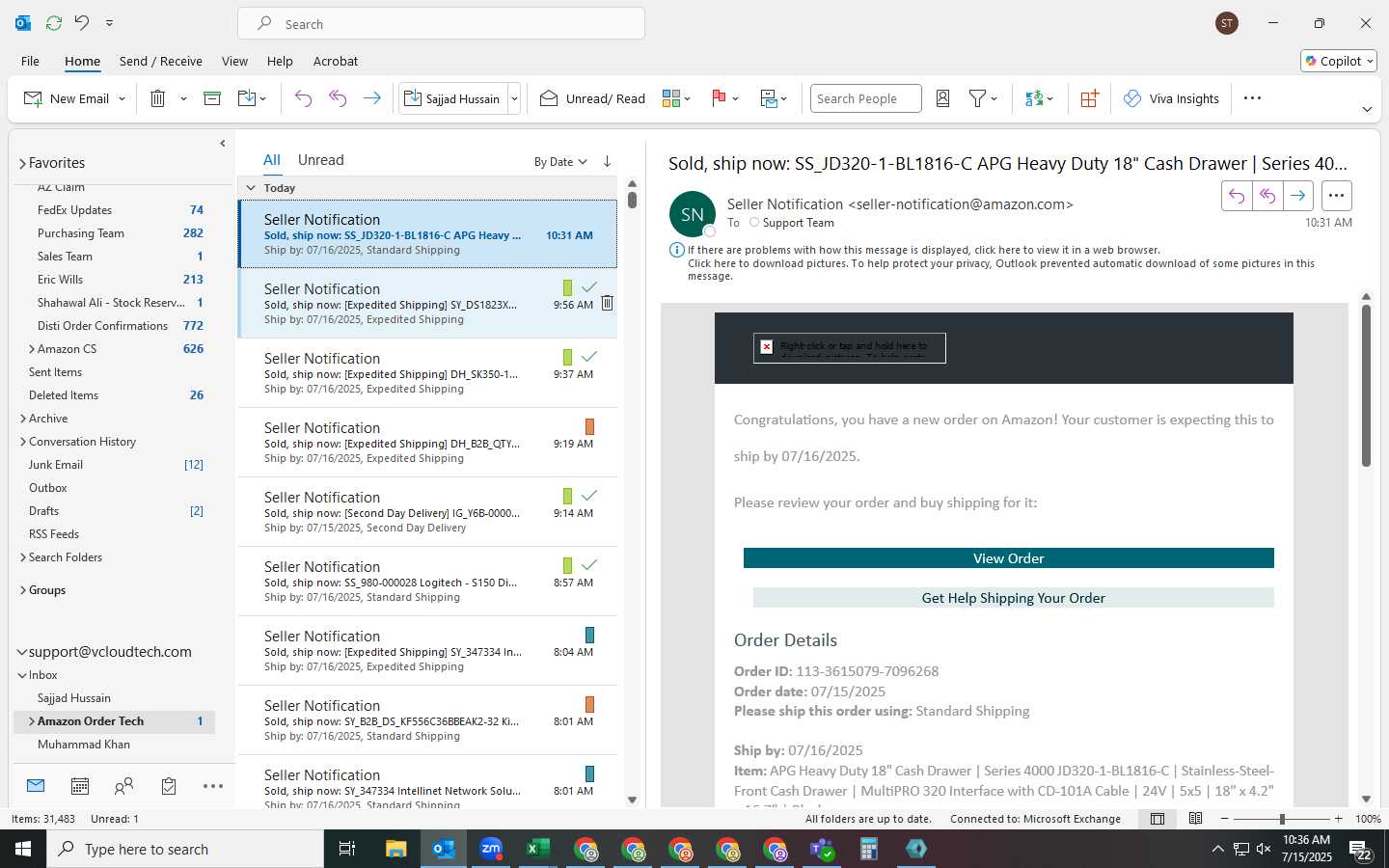Open the Send / Receive tab
The image size is (1389, 868).
tap(161, 61)
